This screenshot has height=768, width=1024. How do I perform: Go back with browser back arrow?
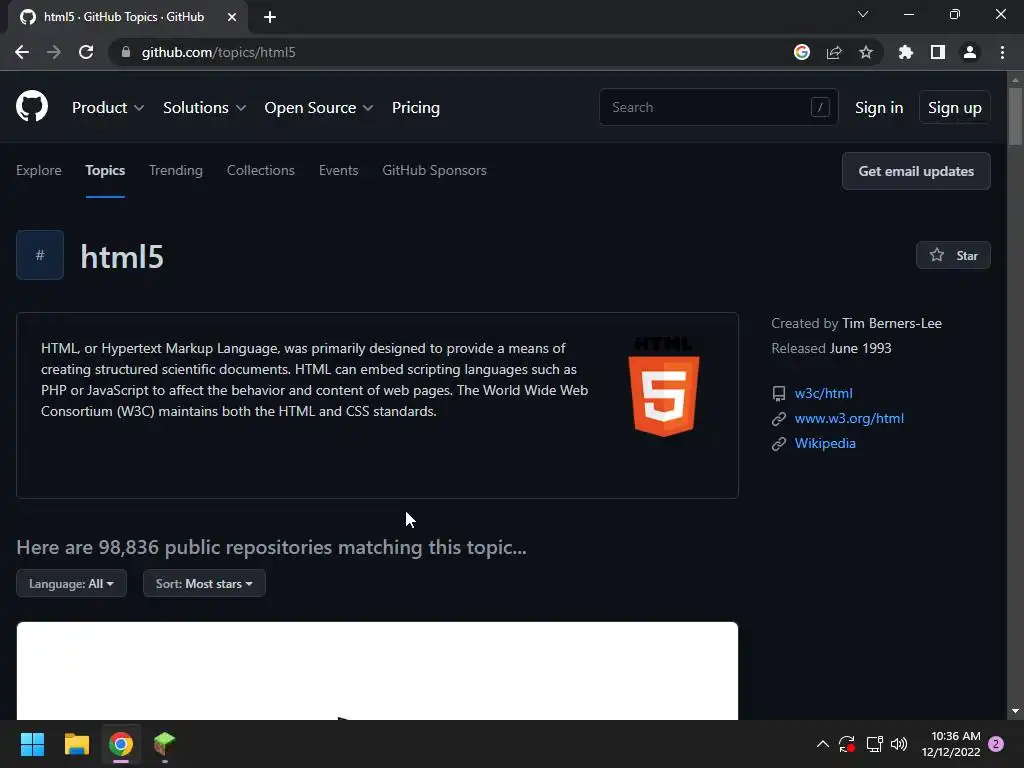click(x=22, y=52)
